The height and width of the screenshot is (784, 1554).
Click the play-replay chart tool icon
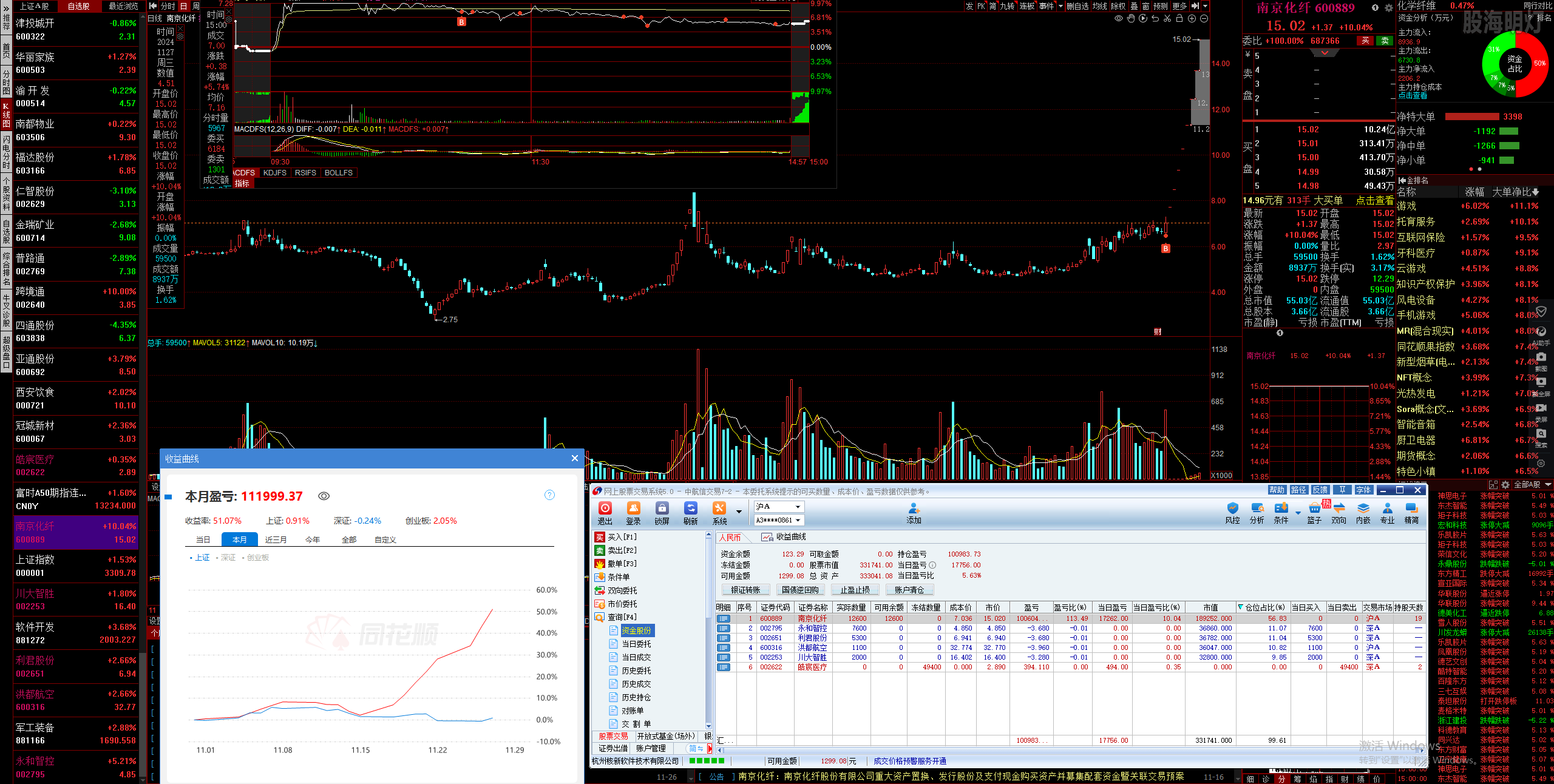click(1143, 19)
